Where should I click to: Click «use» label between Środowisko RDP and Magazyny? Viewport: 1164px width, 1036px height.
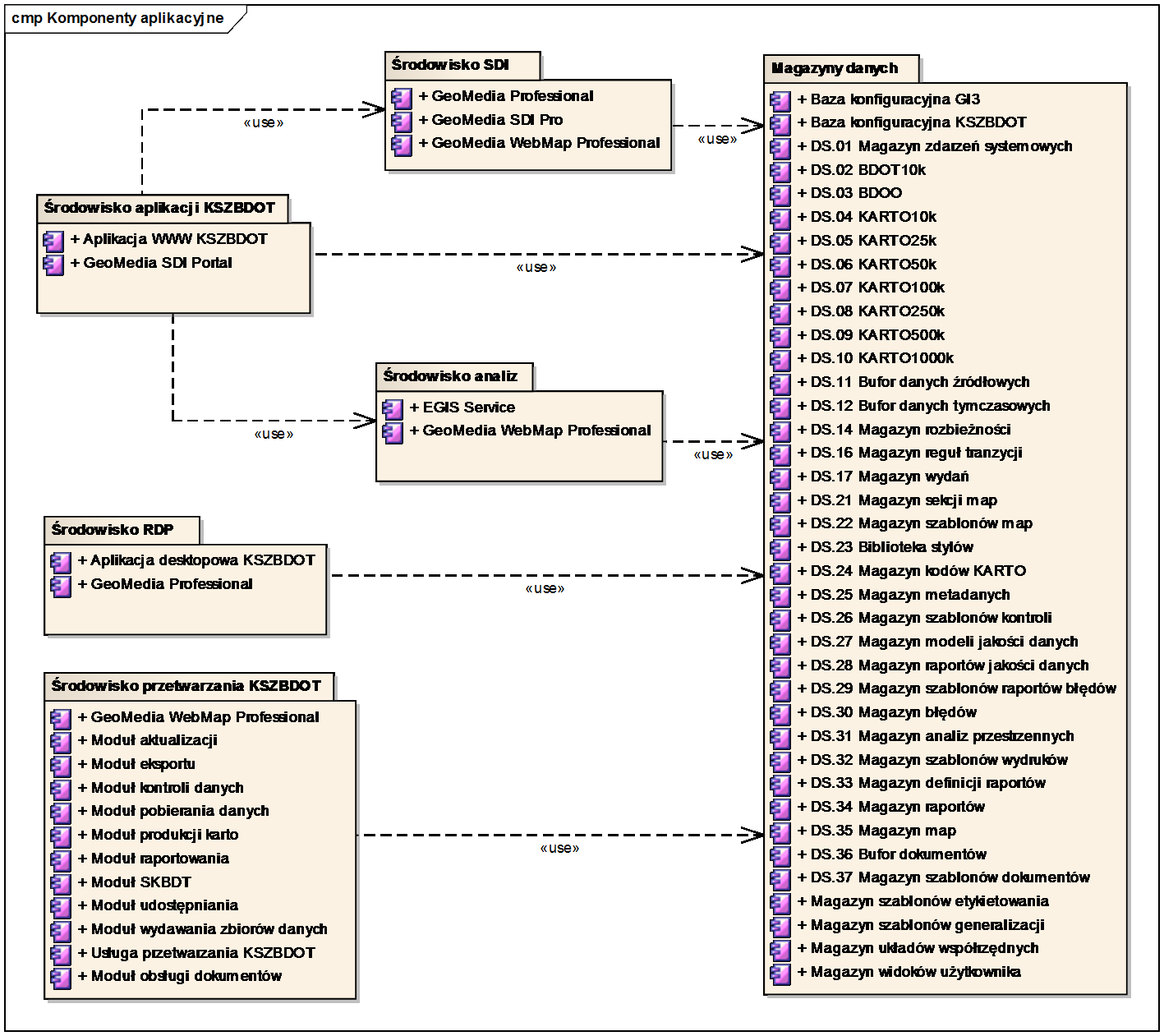pyautogui.click(x=545, y=588)
